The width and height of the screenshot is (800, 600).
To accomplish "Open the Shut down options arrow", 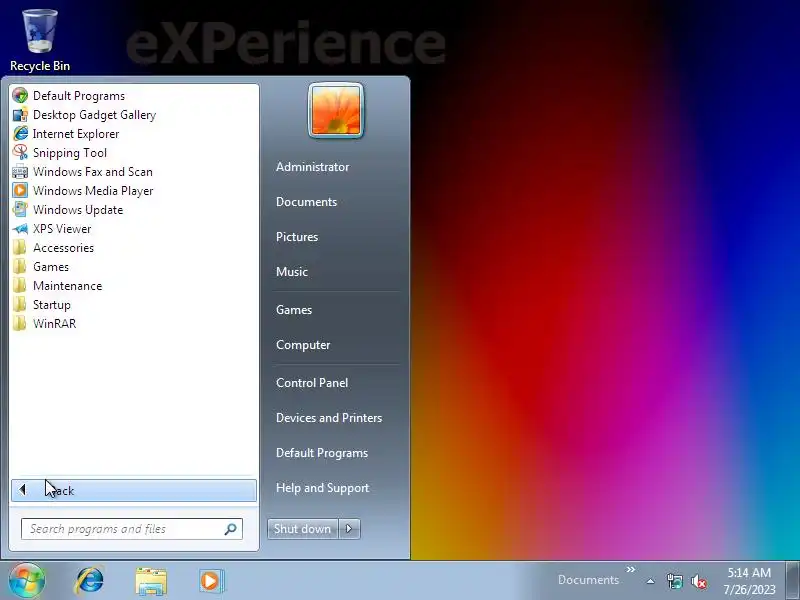I will [349, 529].
